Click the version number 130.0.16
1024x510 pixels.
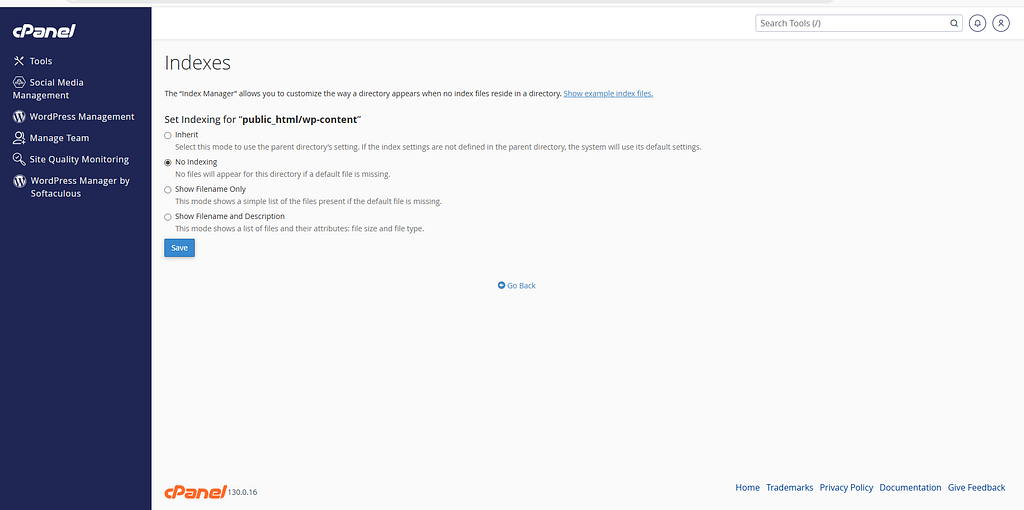pos(242,492)
